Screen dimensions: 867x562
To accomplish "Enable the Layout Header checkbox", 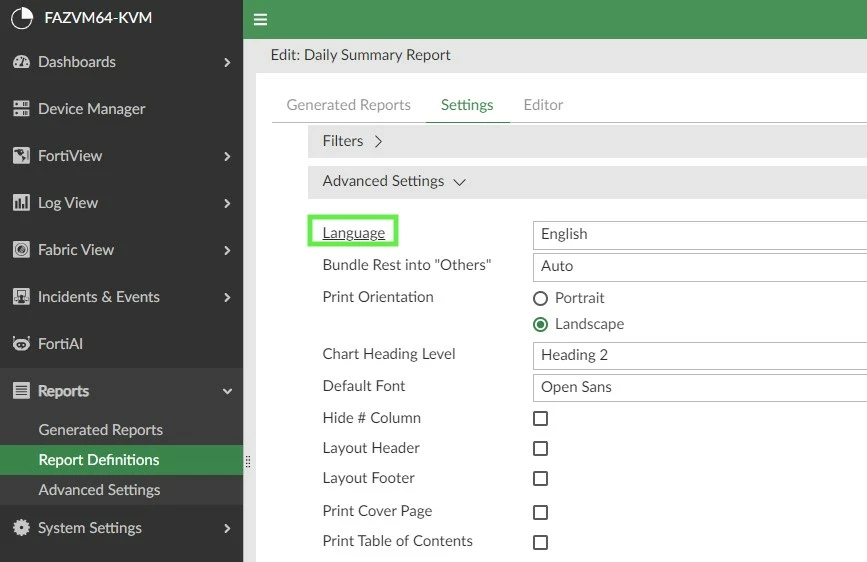I will pyautogui.click(x=540, y=448).
